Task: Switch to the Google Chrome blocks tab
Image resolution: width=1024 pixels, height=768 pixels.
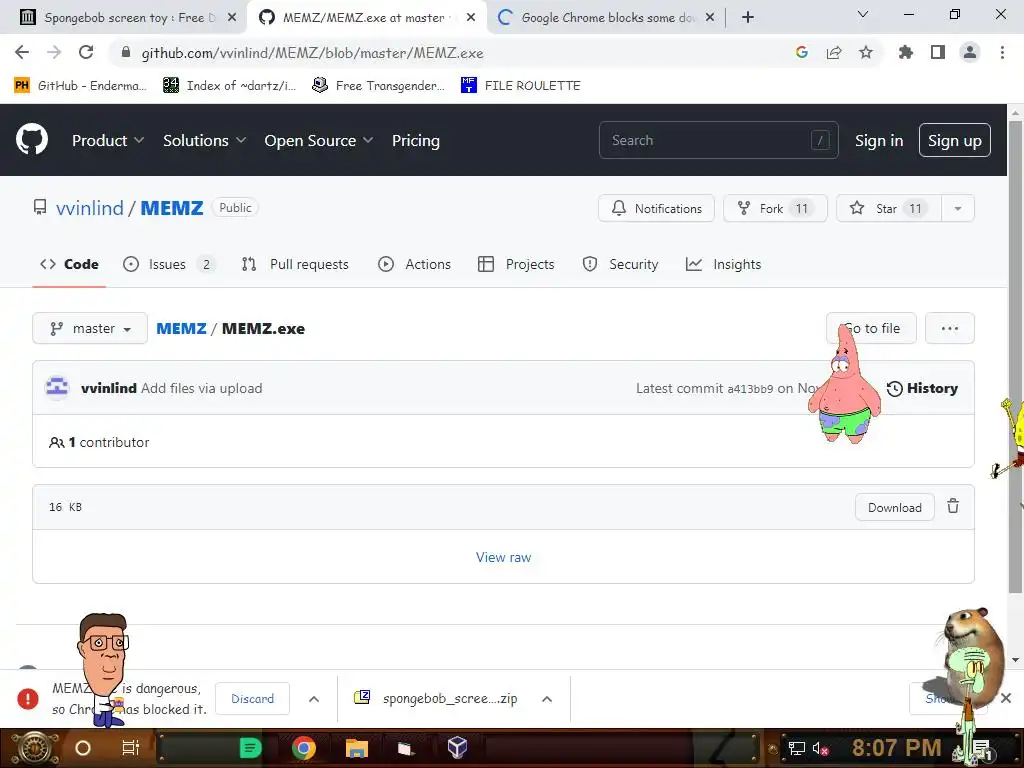Action: (x=605, y=18)
